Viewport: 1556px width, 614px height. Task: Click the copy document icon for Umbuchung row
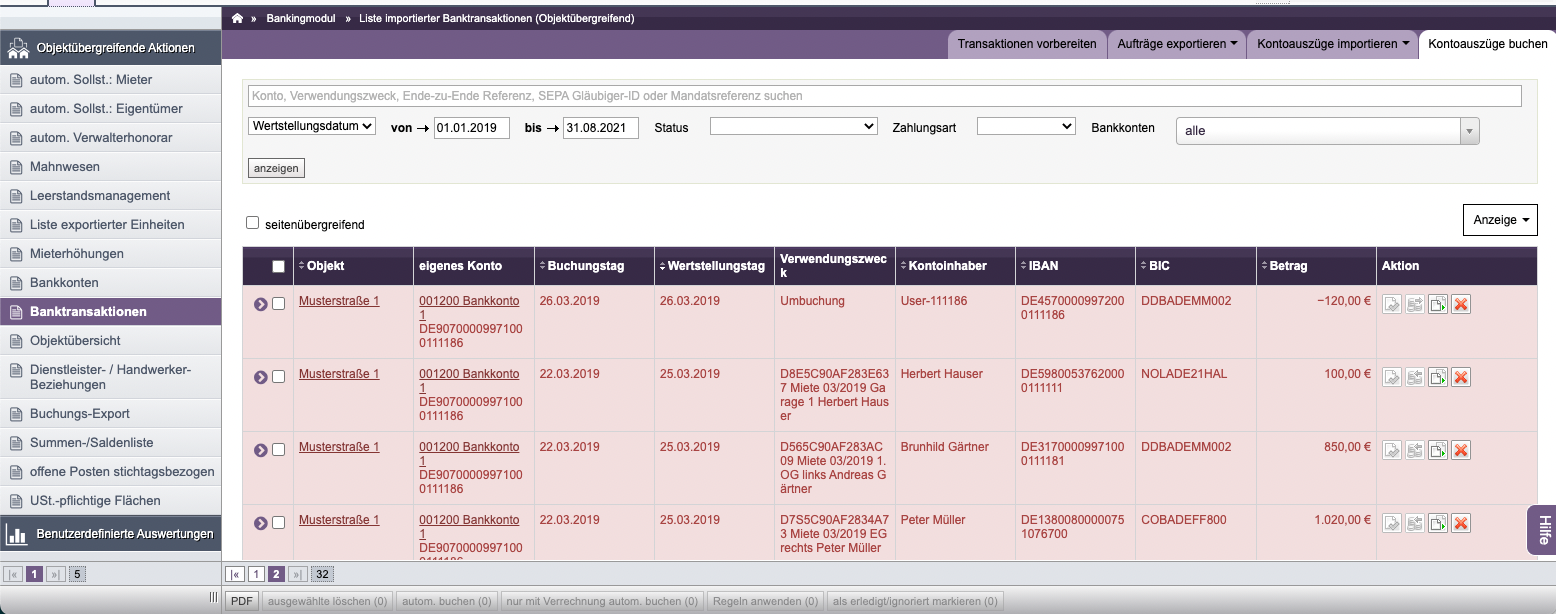(x=1438, y=304)
